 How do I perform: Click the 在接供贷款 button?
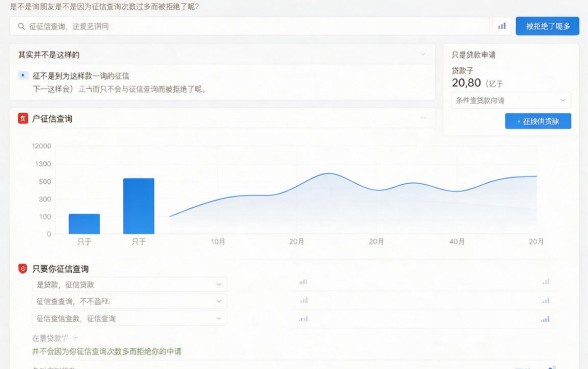(x=538, y=121)
